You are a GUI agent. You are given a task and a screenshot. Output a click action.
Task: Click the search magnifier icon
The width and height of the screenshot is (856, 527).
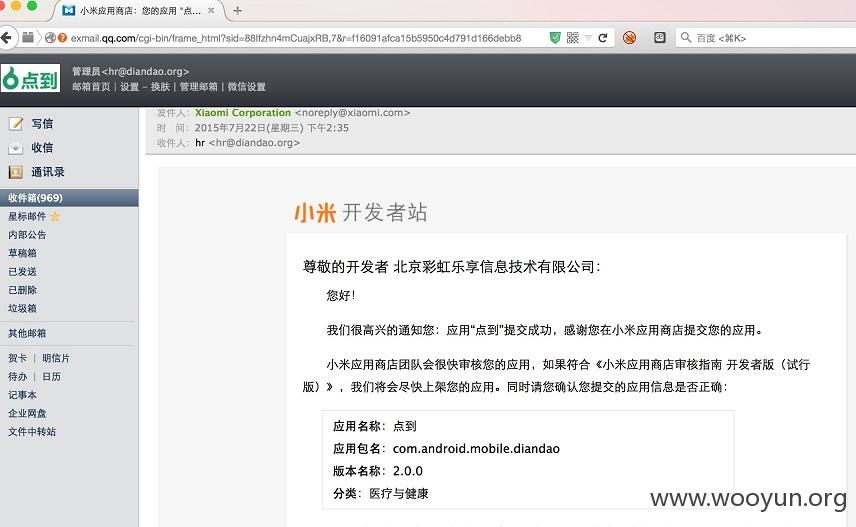coord(686,38)
